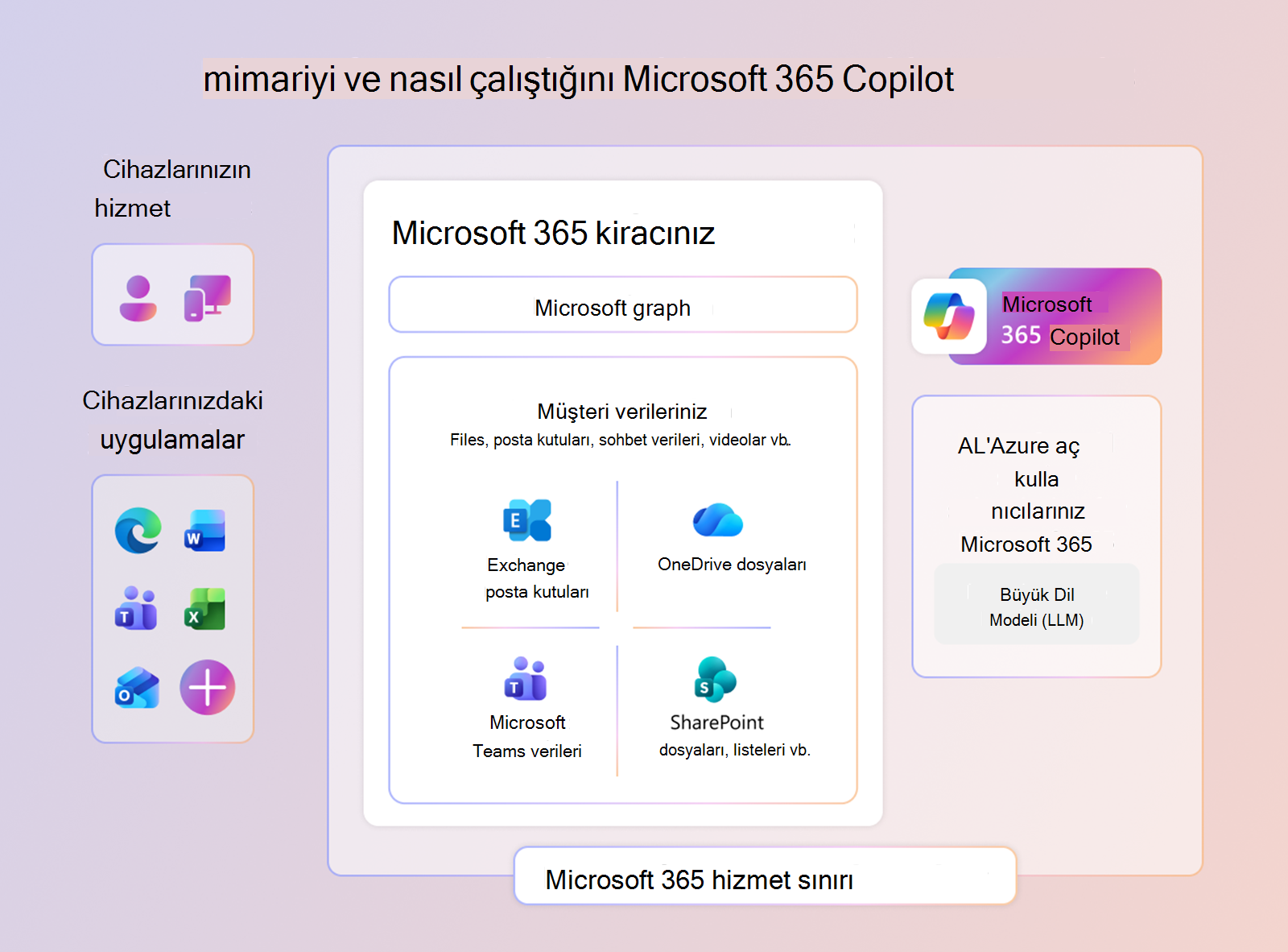Click the title 'mimariyi ve nasıl çalıştığını Microsoft 365 Copilot'
The image size is (1288, 952).
pos(578,79)
